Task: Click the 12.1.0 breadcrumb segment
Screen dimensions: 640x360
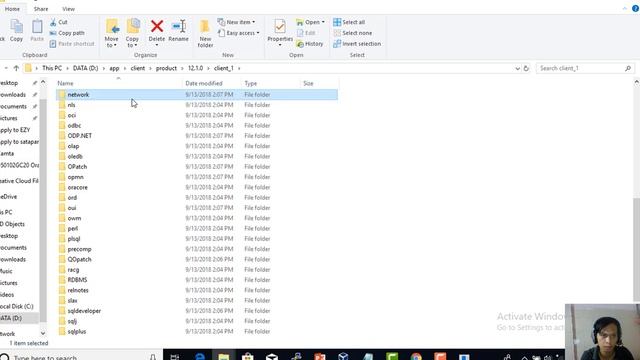Action: 196,68
